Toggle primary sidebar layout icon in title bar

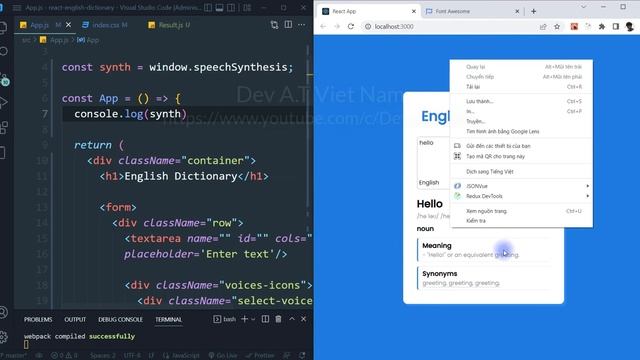[x=208, y=8]
